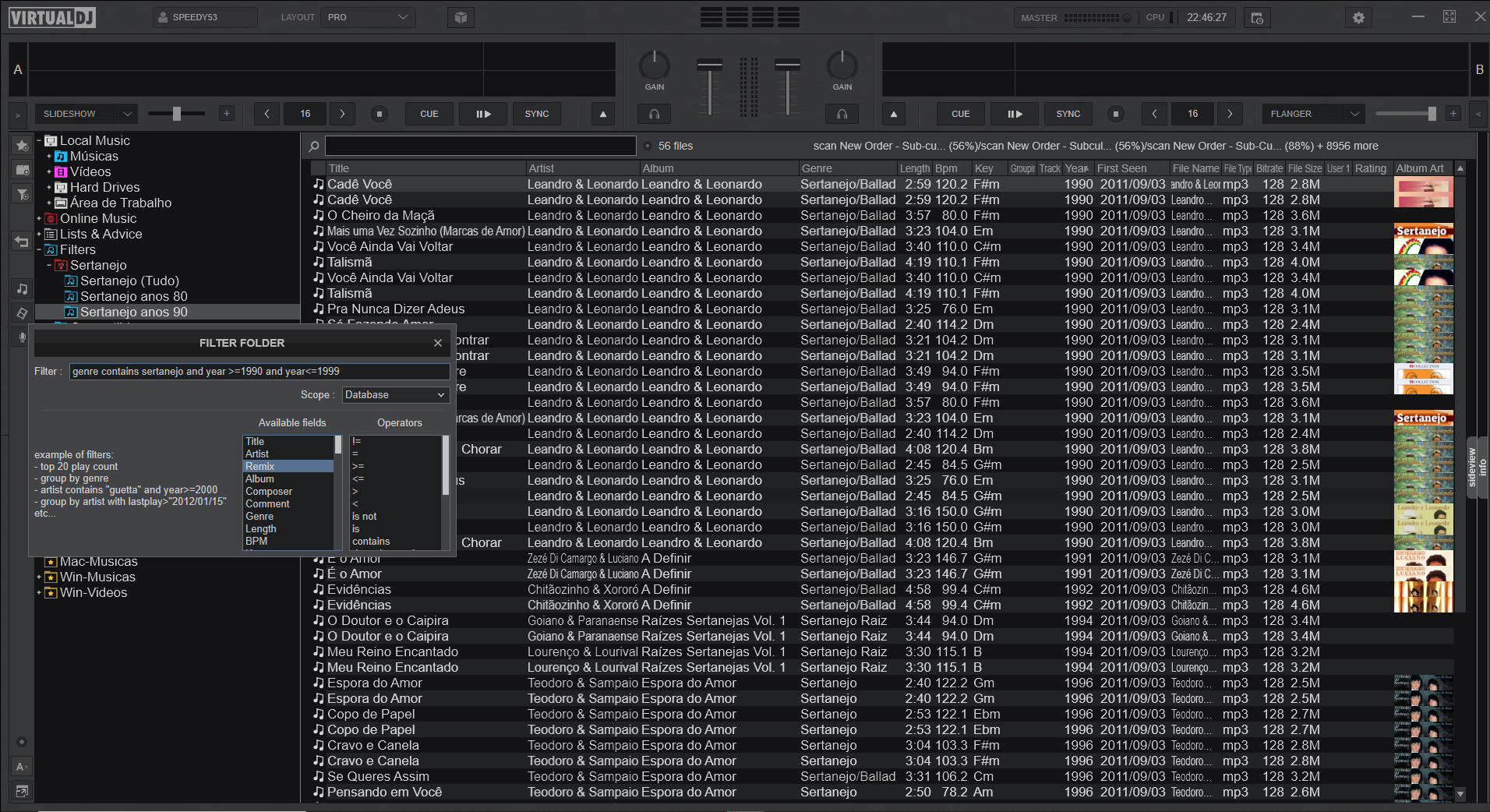Screen dimensions: 1490x812
Task: Click the browser search text field
Action: coord(480,146)
